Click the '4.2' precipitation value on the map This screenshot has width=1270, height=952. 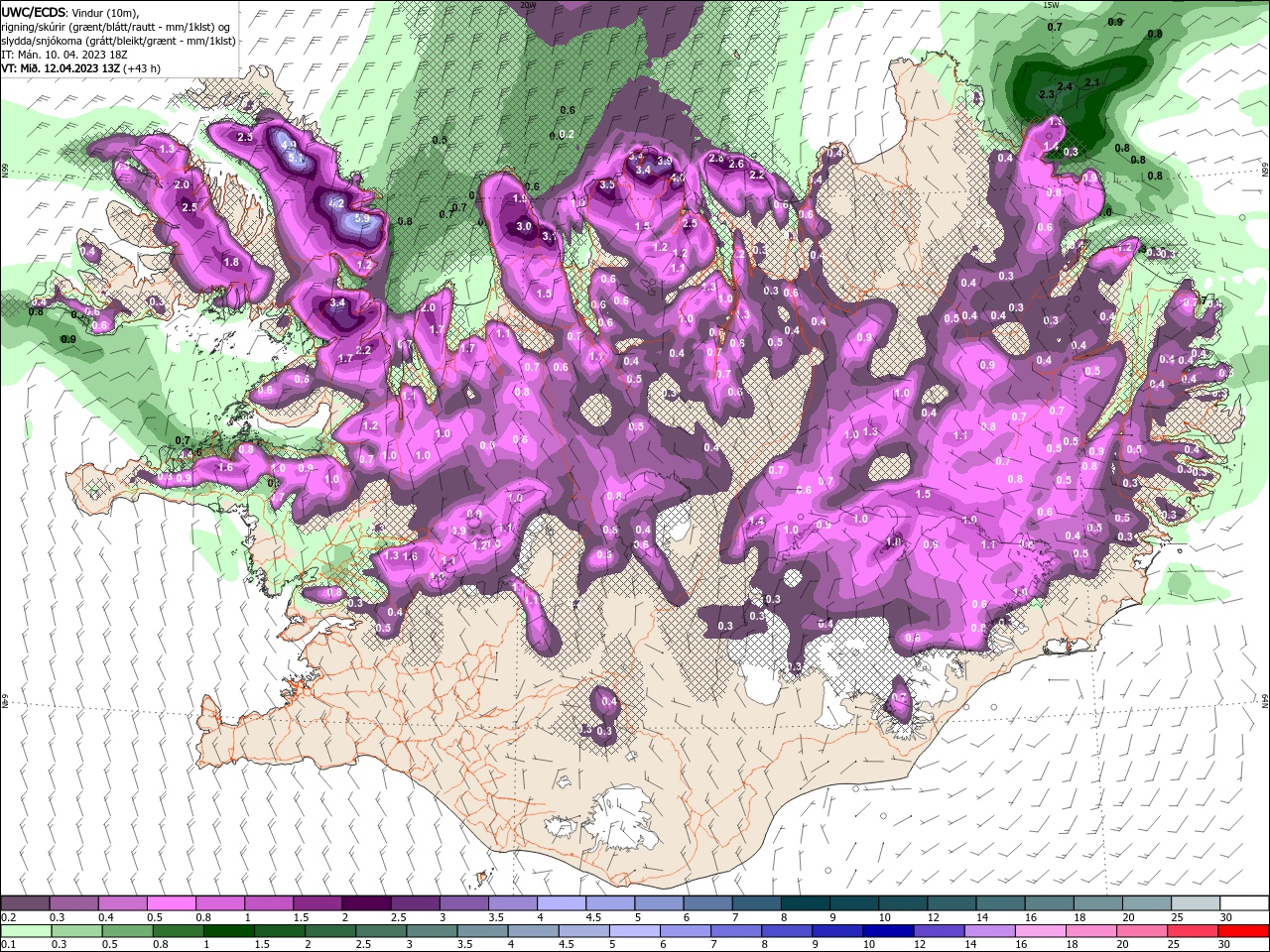coord(336,203)
